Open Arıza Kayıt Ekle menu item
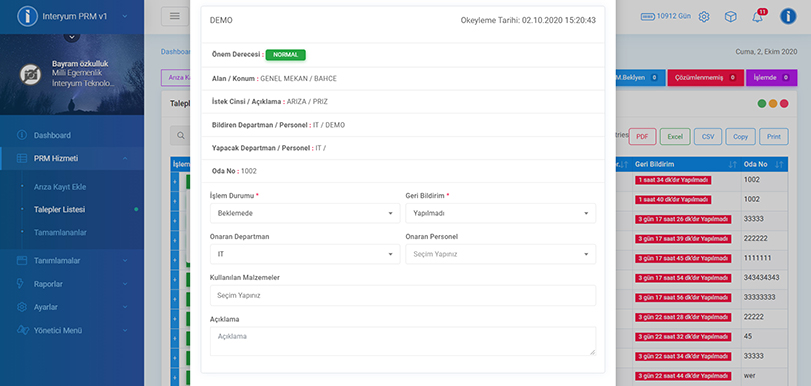 60,187
